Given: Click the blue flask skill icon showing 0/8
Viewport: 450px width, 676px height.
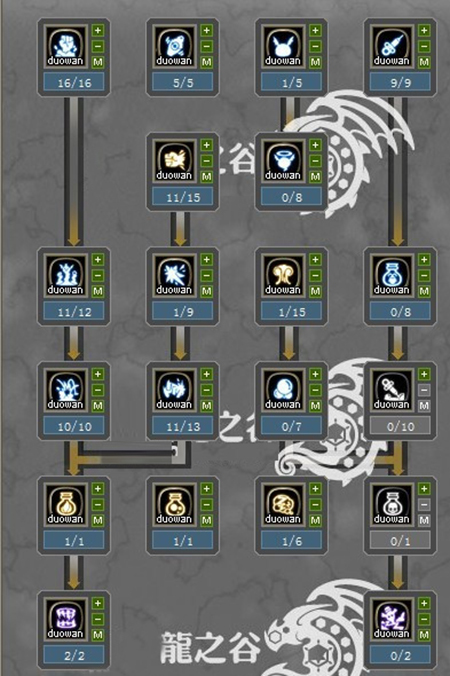Looking at the screenshot, I should click(x=391, y=275).
